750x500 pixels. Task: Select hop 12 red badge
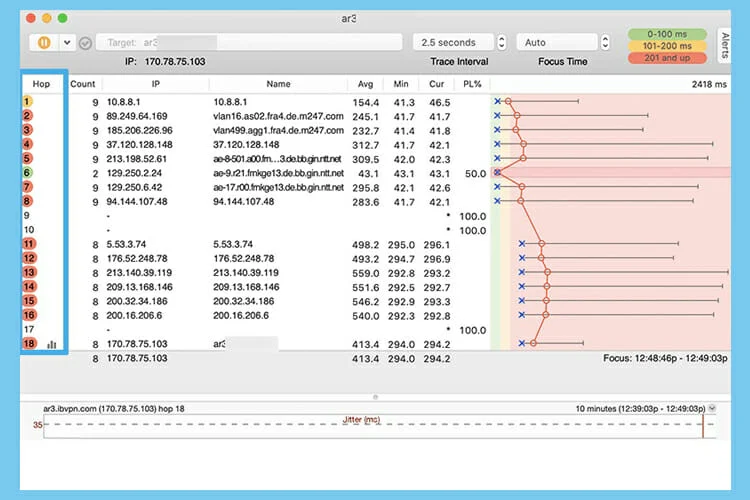click(29, 258)
